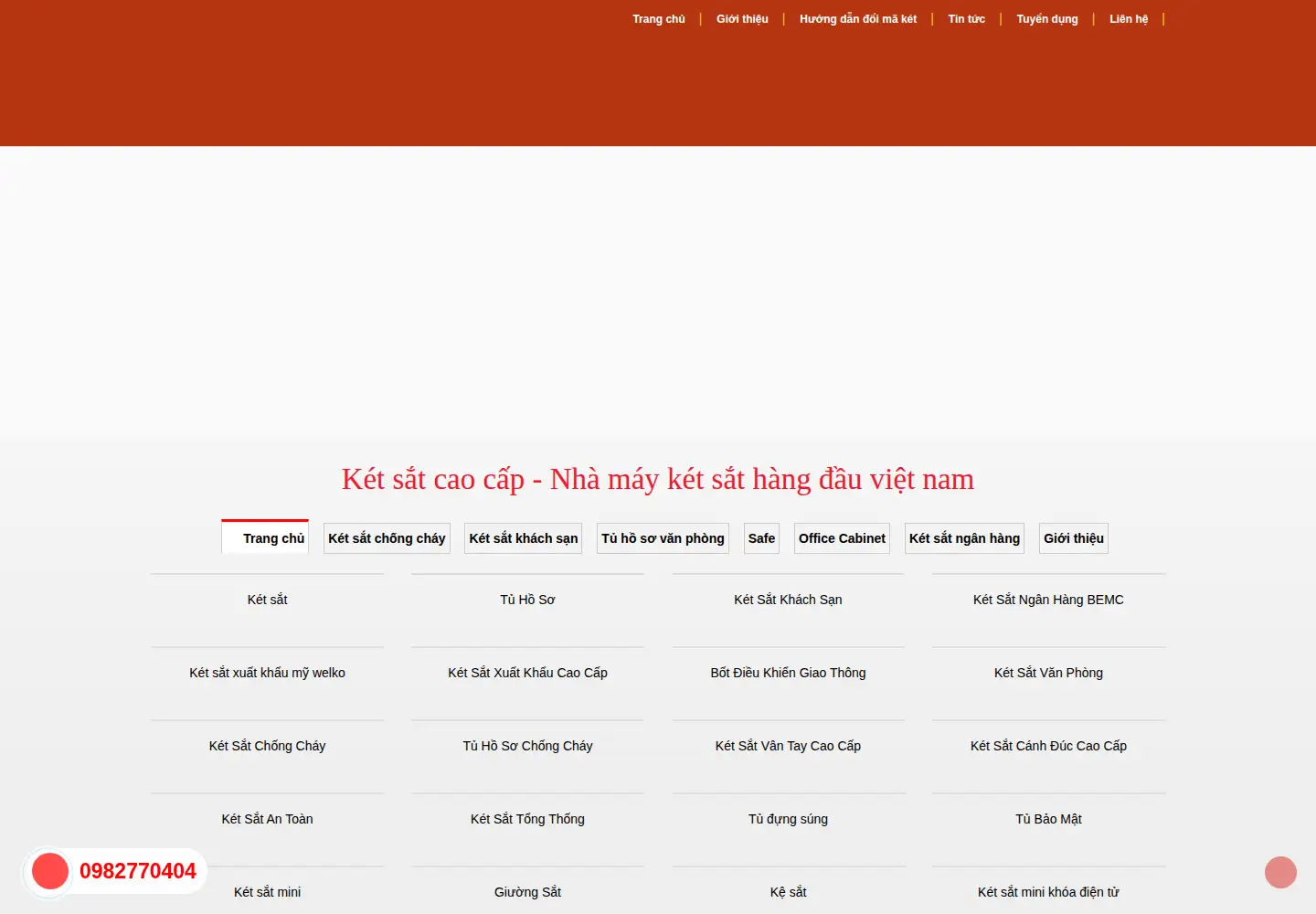Select the Trang chủ category tab
The height and width of the screenshot is (914, 1316).
pos(265,537)
